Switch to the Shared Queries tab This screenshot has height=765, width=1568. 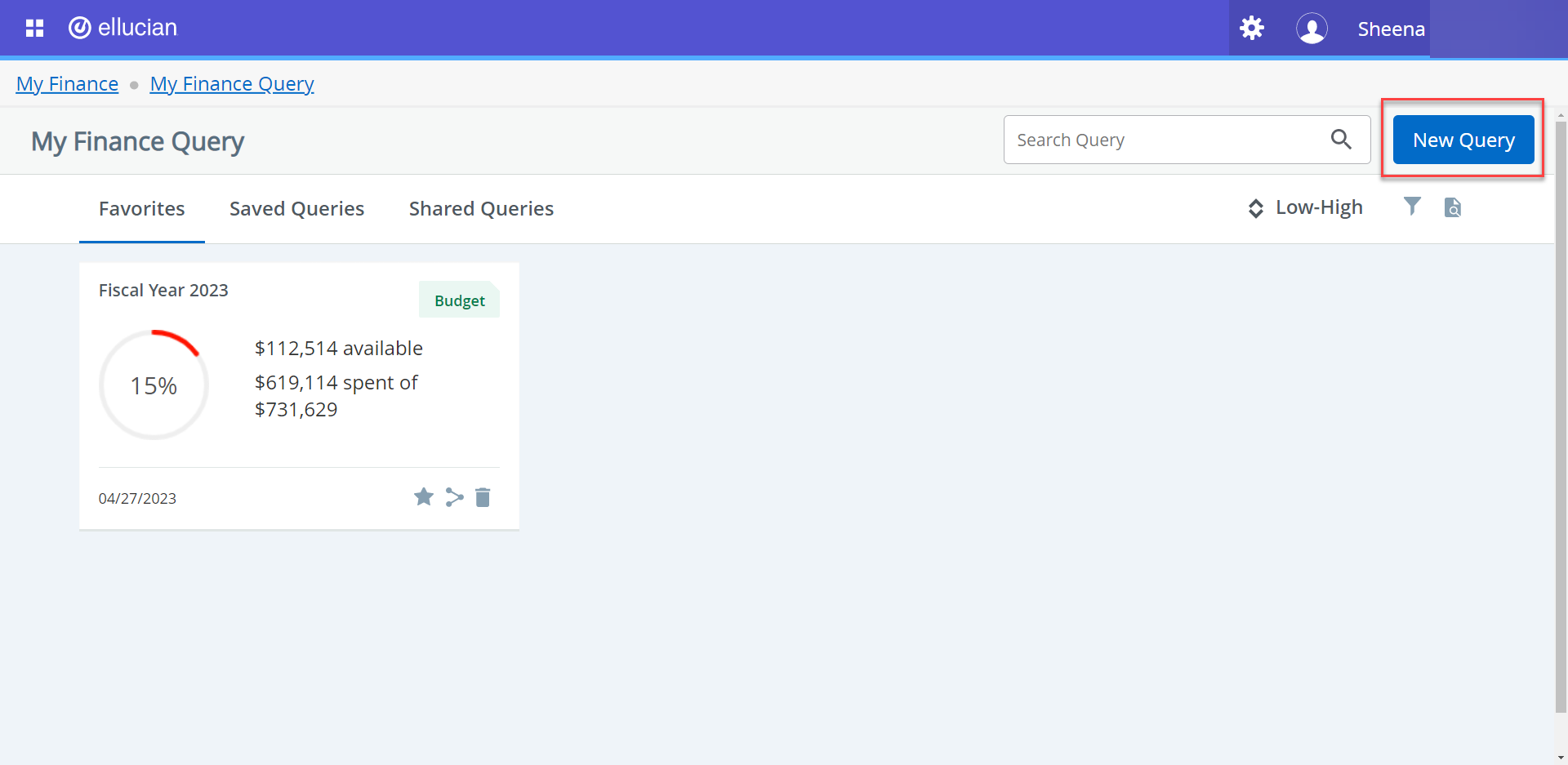tap(481, 208)
